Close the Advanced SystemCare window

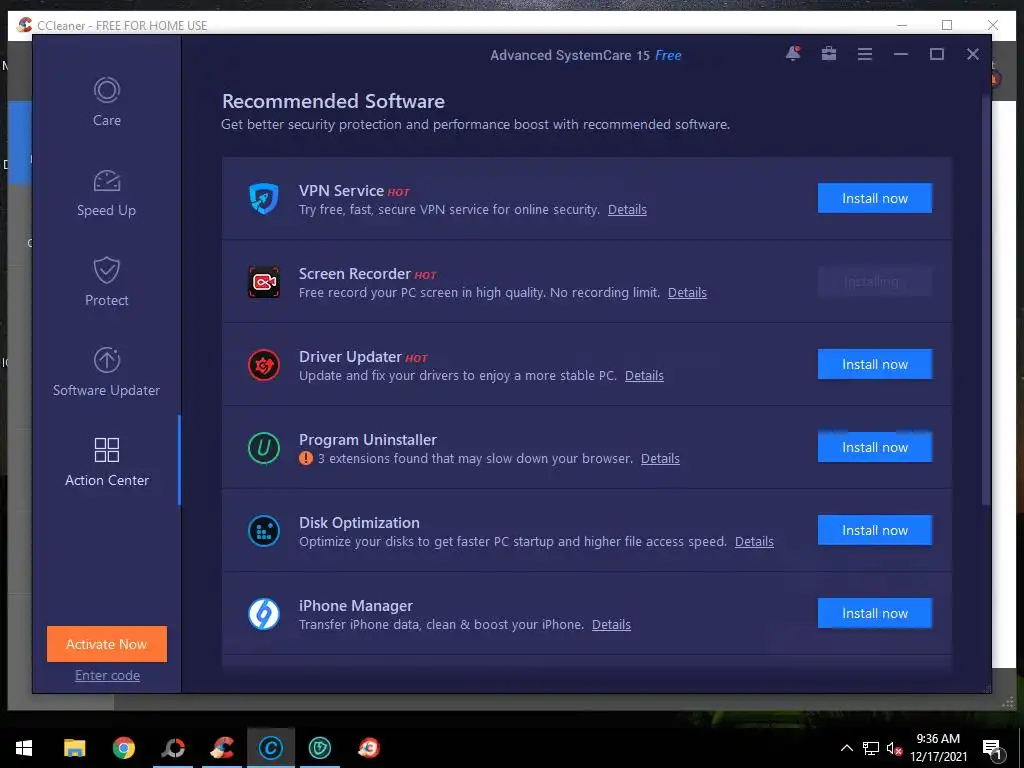point(972,54)
